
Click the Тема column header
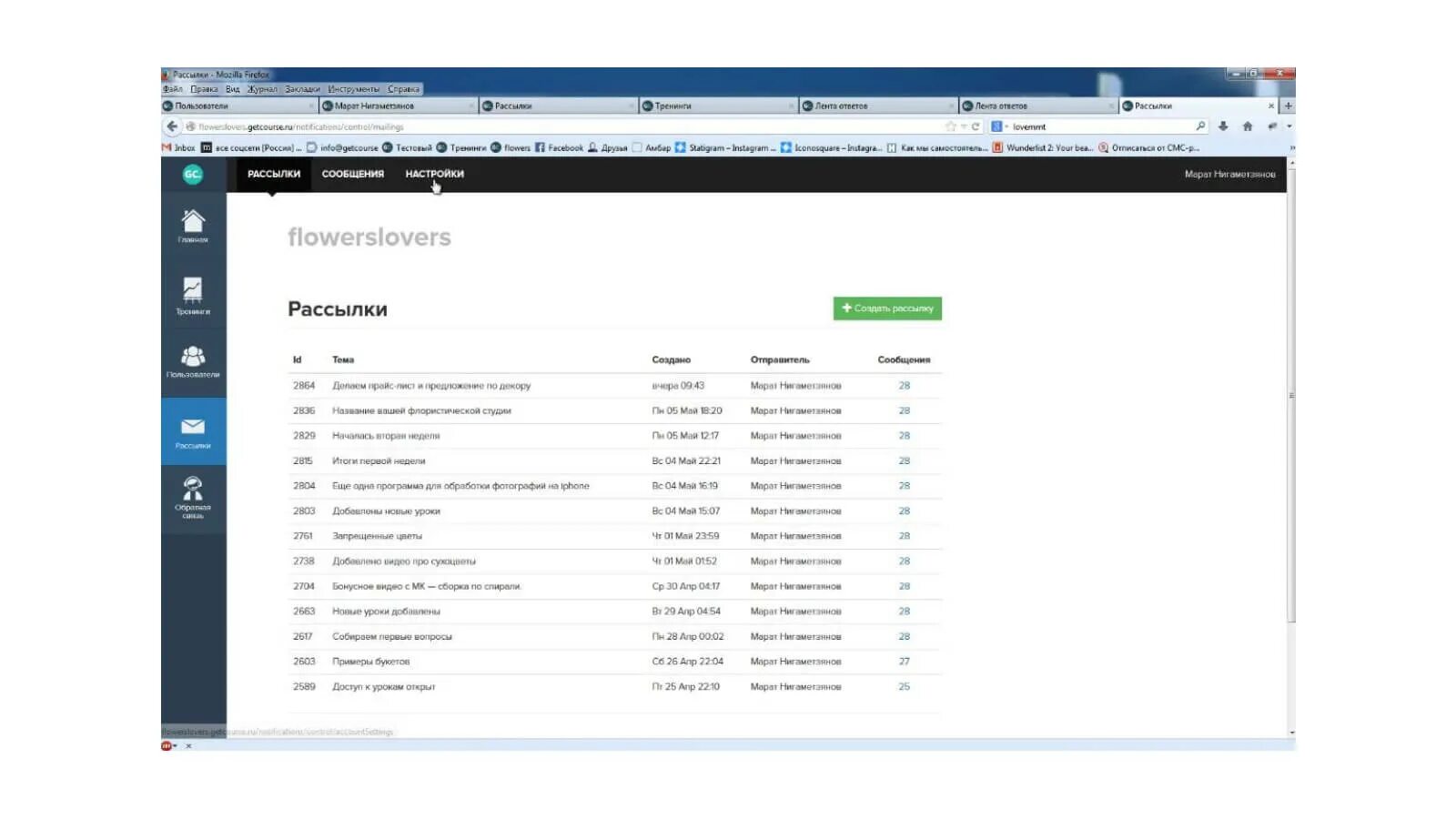click(x=343, y=359)
